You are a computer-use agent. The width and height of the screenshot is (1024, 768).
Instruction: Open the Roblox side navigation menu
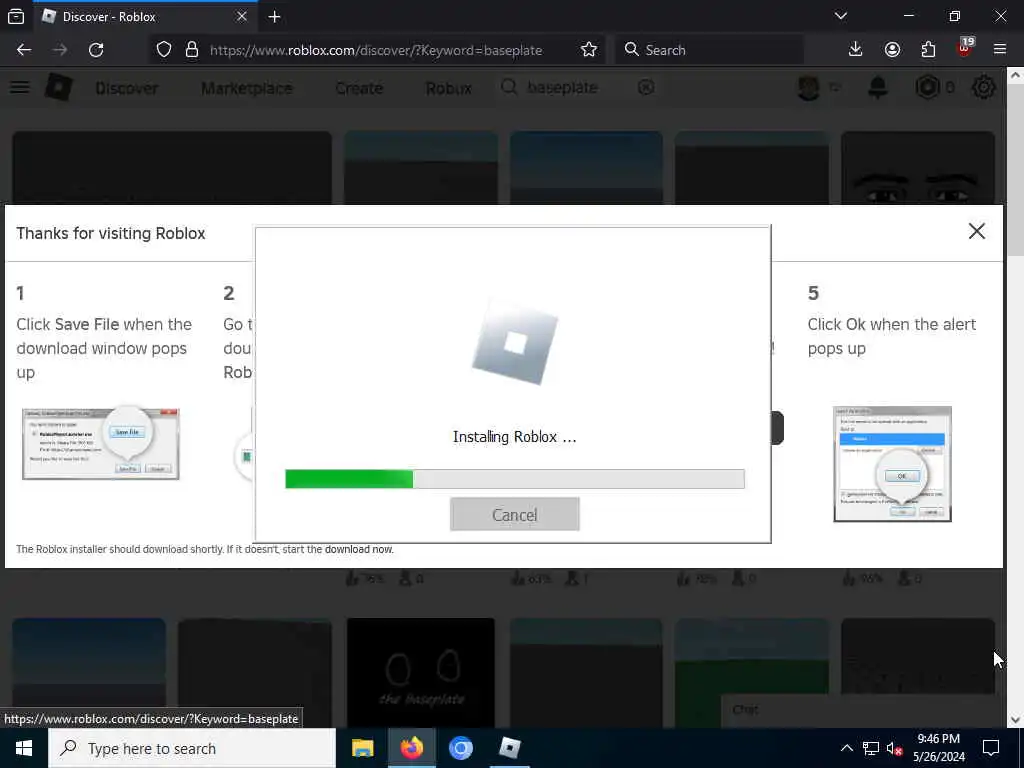tap(20, 87)
